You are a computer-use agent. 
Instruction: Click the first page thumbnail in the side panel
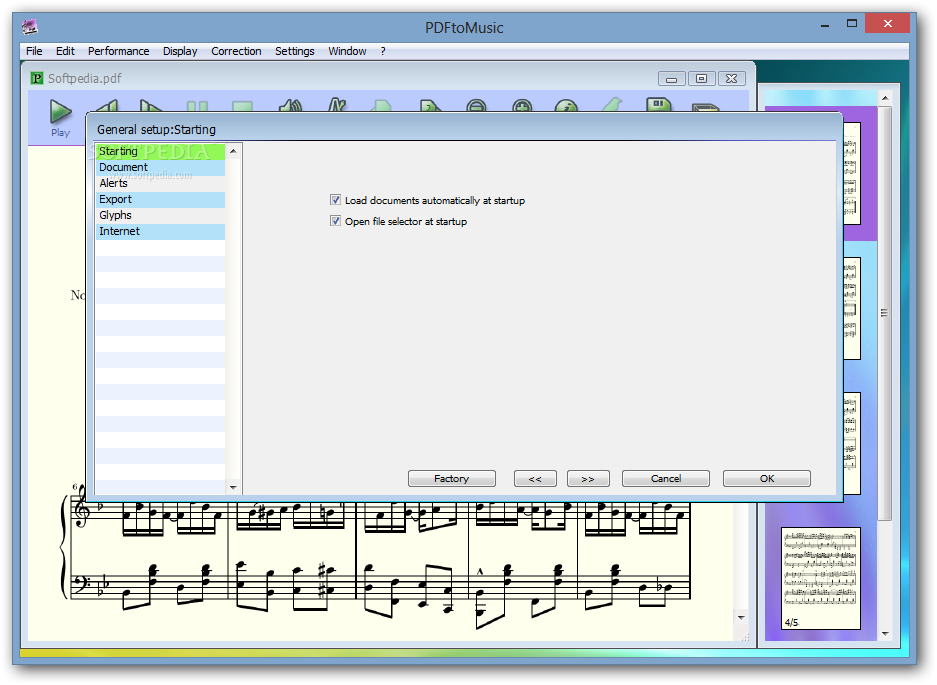(x=852, y=173)
